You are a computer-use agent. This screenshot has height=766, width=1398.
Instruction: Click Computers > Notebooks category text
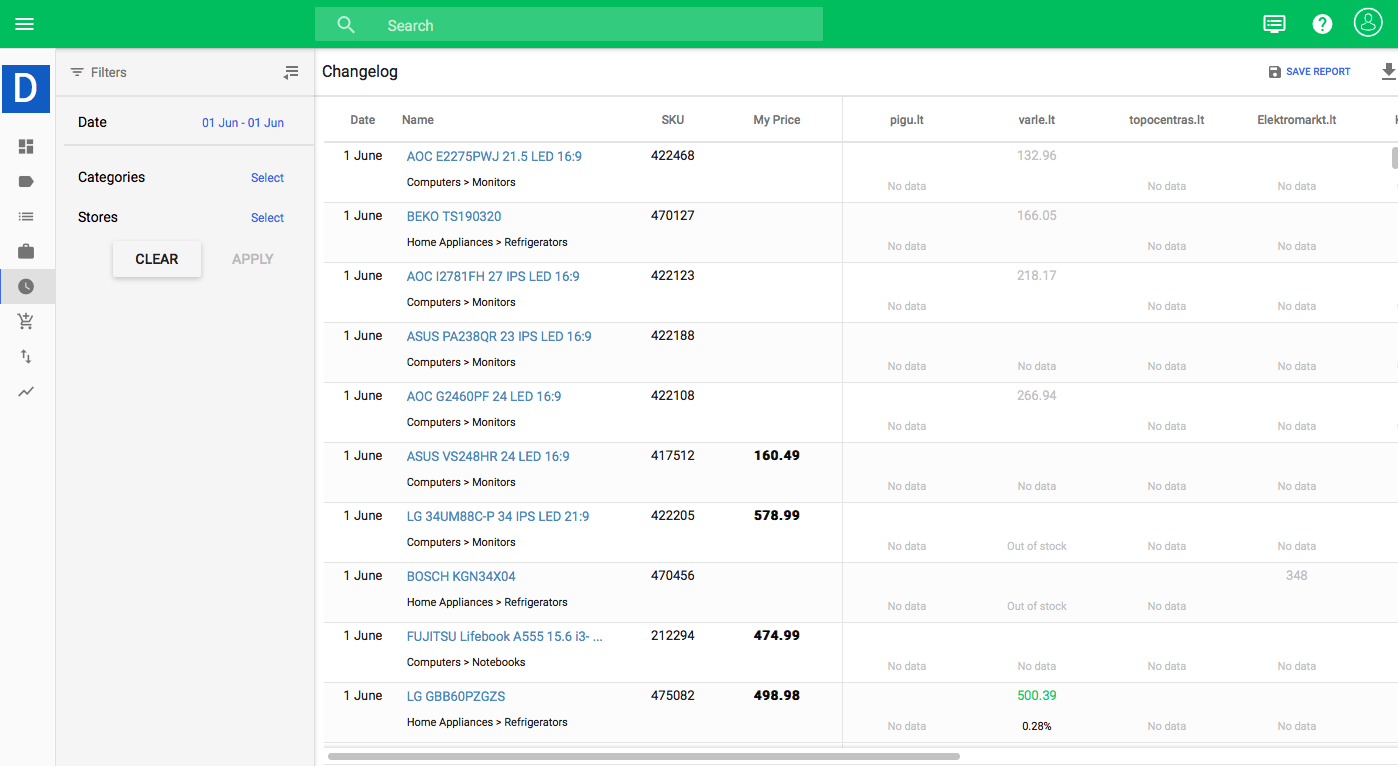(466, 662)
